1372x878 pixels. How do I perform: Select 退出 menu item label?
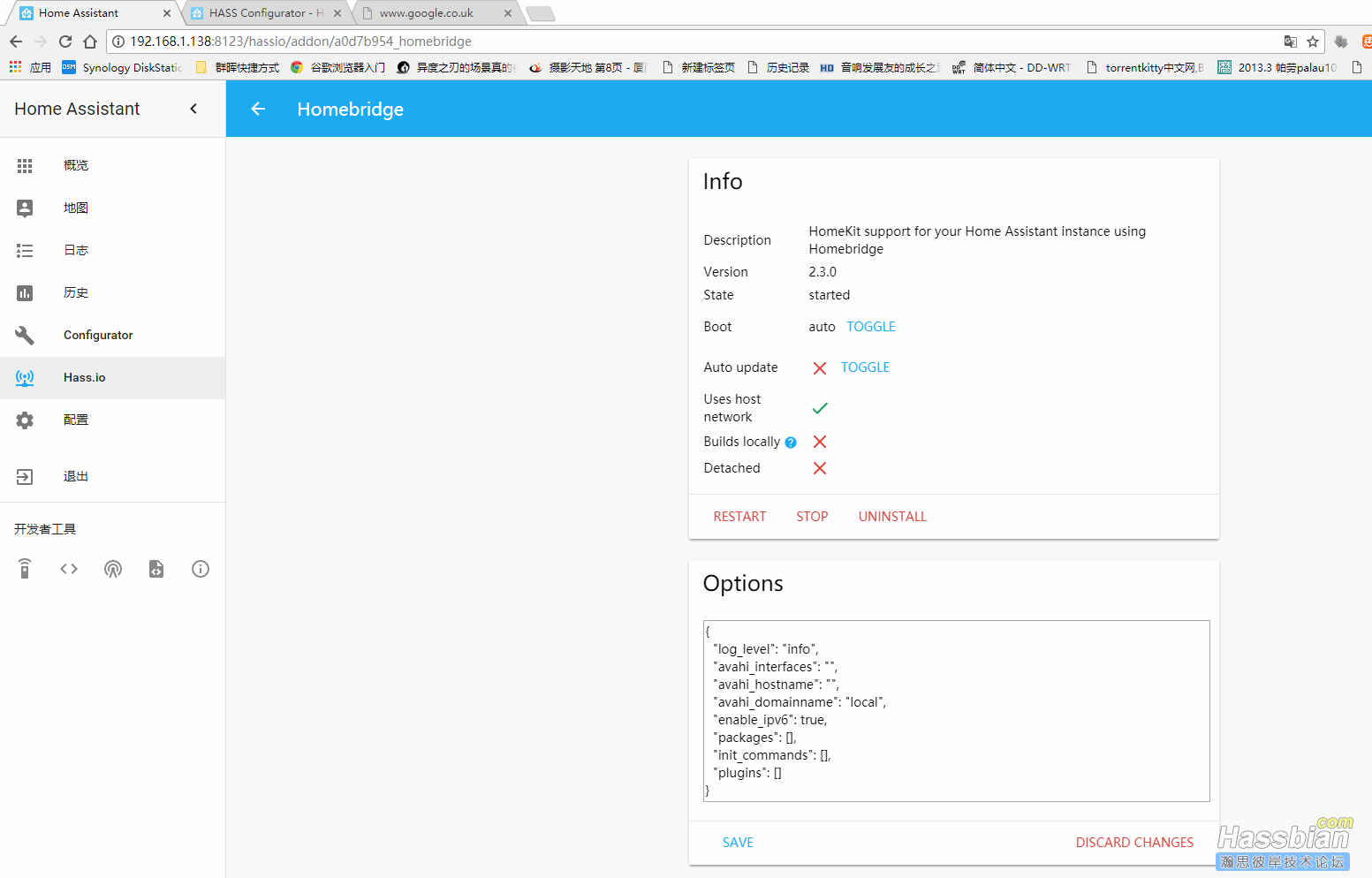[76, 476]
